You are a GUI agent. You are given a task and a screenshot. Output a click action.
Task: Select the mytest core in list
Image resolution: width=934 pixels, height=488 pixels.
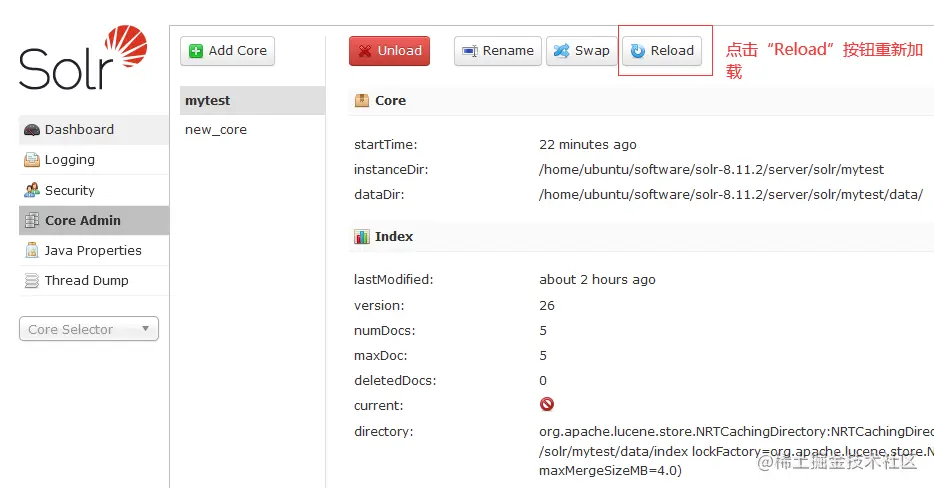pyautogui.click(x=253, y=101)
